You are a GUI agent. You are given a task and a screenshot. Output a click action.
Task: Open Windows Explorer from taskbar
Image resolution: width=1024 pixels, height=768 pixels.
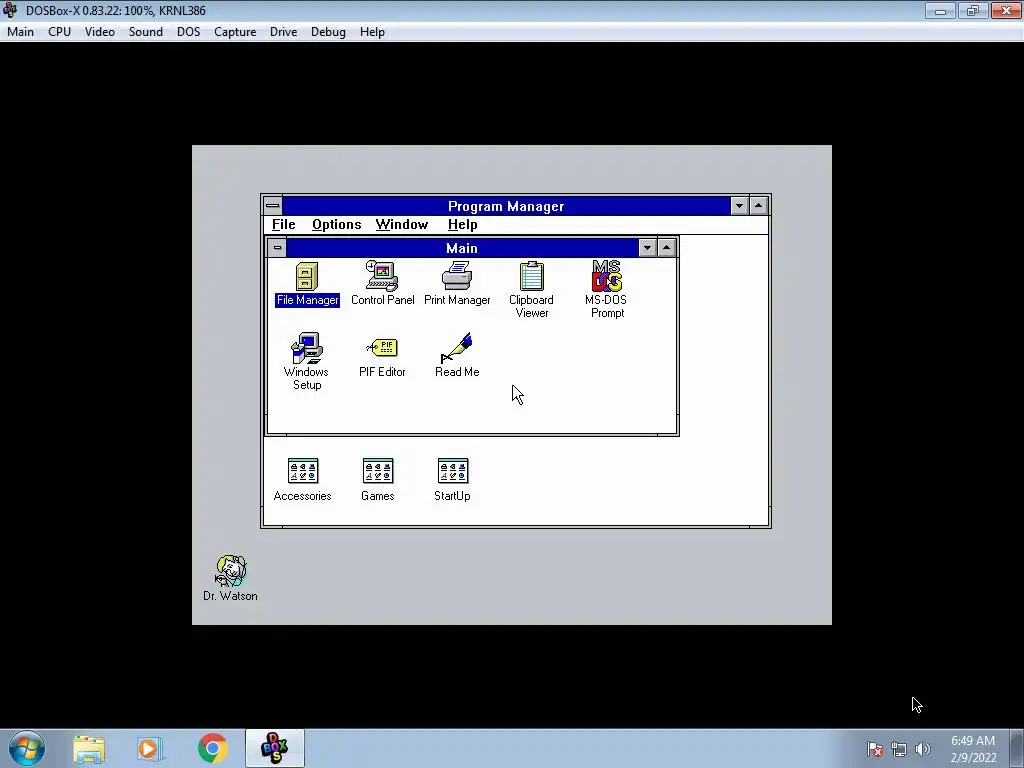(89, 748)
